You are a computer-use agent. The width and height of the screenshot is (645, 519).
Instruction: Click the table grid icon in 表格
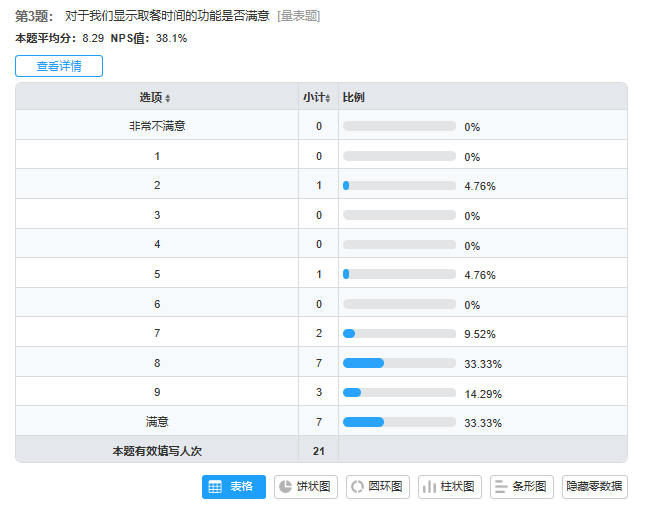215,487
